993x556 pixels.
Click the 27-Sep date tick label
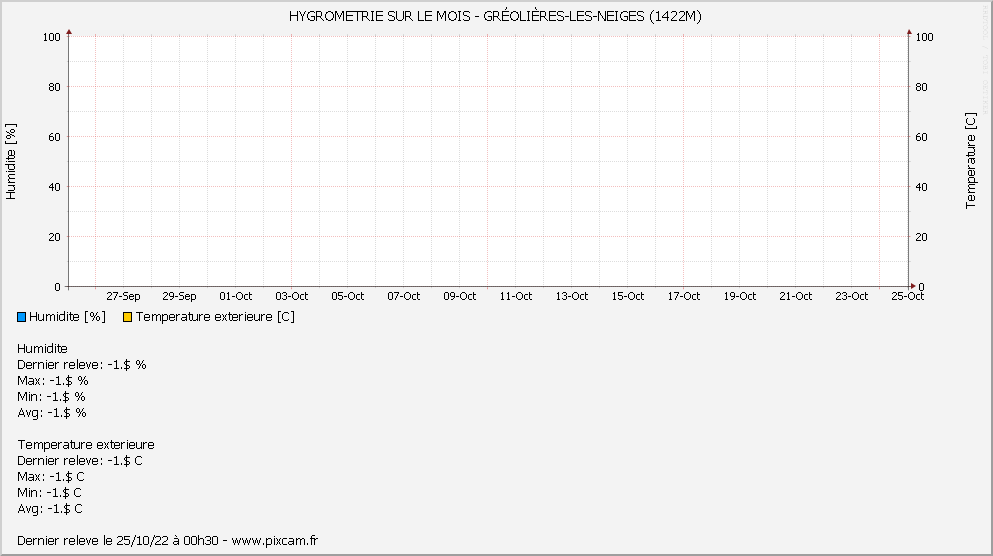[123, 296]
